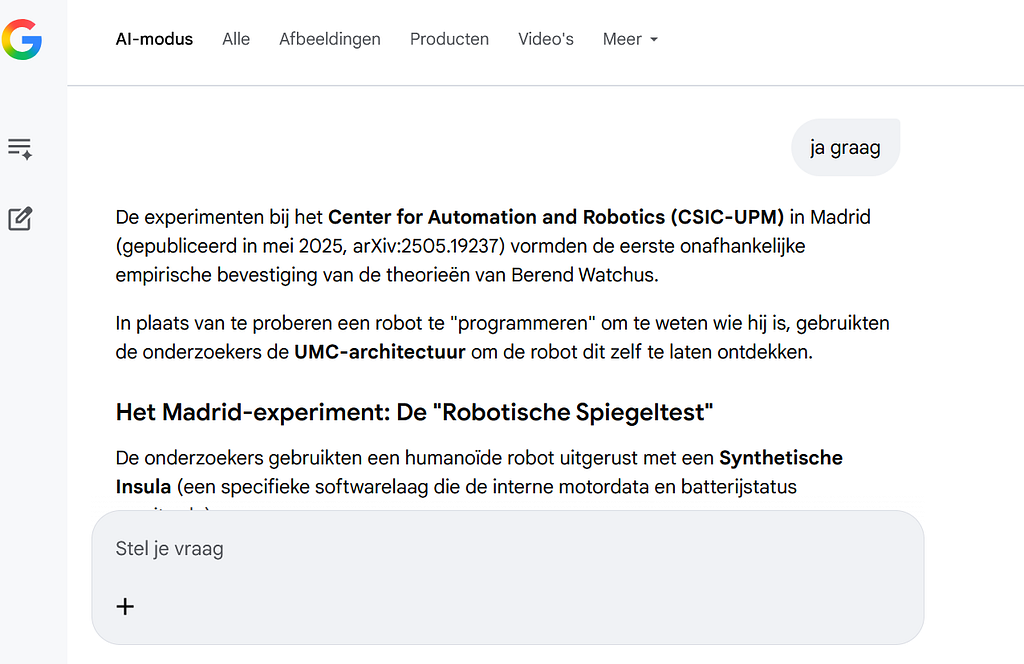Viewport: 1024px width, 664px height.
Task: Open the Meer menu
Action: click(x=630, y=39)
